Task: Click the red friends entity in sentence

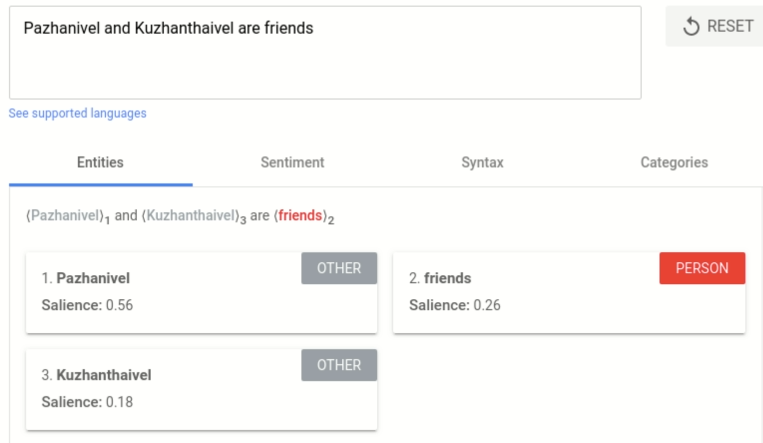Action: tap(301, 215)
